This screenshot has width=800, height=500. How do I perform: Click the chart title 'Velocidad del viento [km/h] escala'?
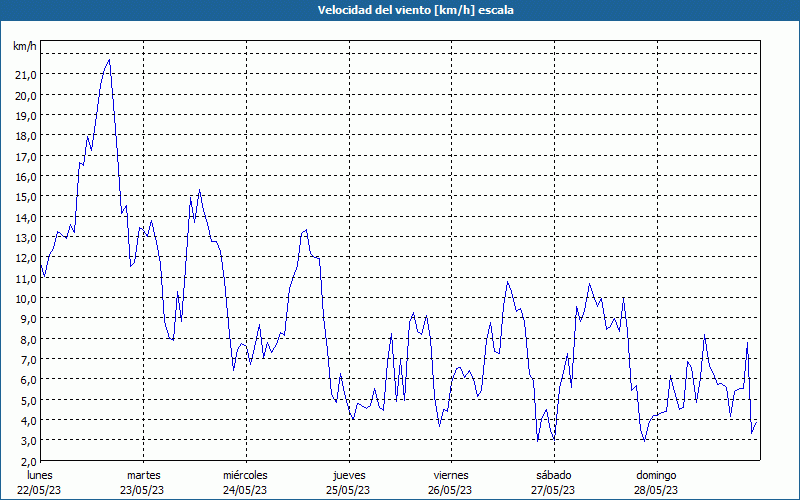tap(415, 10)
